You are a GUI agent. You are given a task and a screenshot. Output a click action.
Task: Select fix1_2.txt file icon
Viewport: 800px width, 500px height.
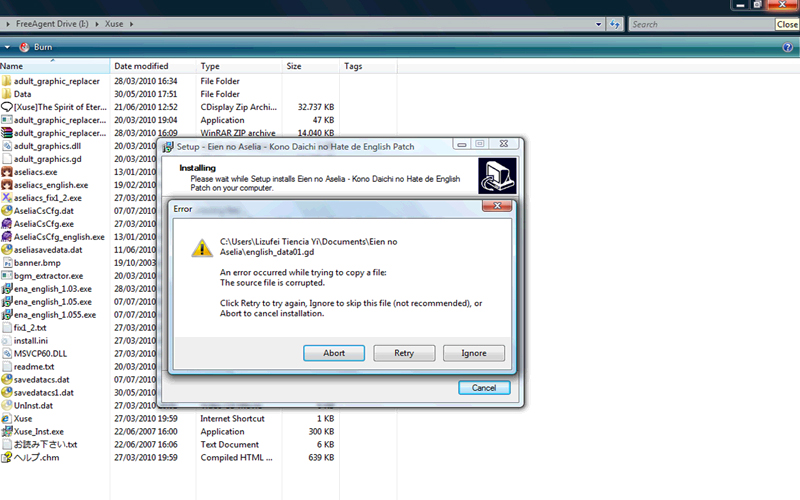7,328
